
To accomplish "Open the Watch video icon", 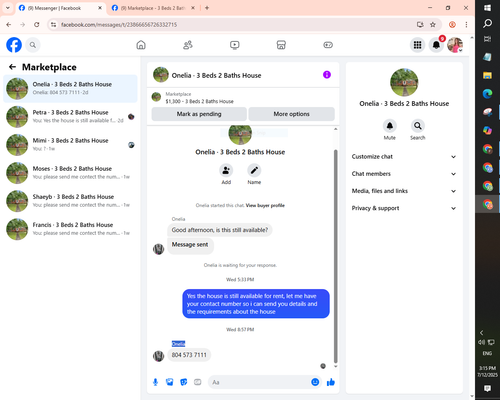I will [235, 45].
